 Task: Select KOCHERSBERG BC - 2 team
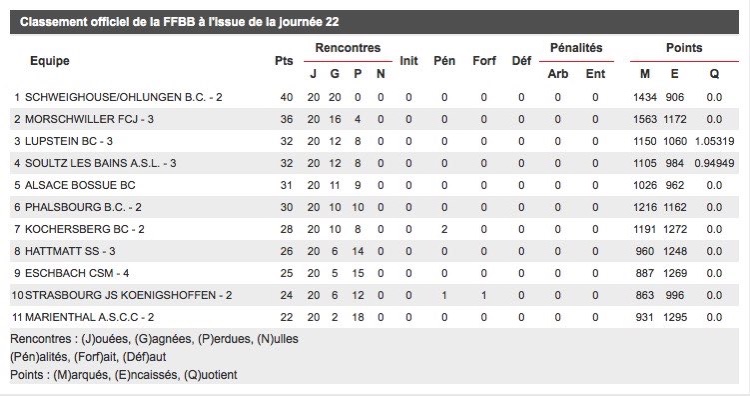point(85,229)
